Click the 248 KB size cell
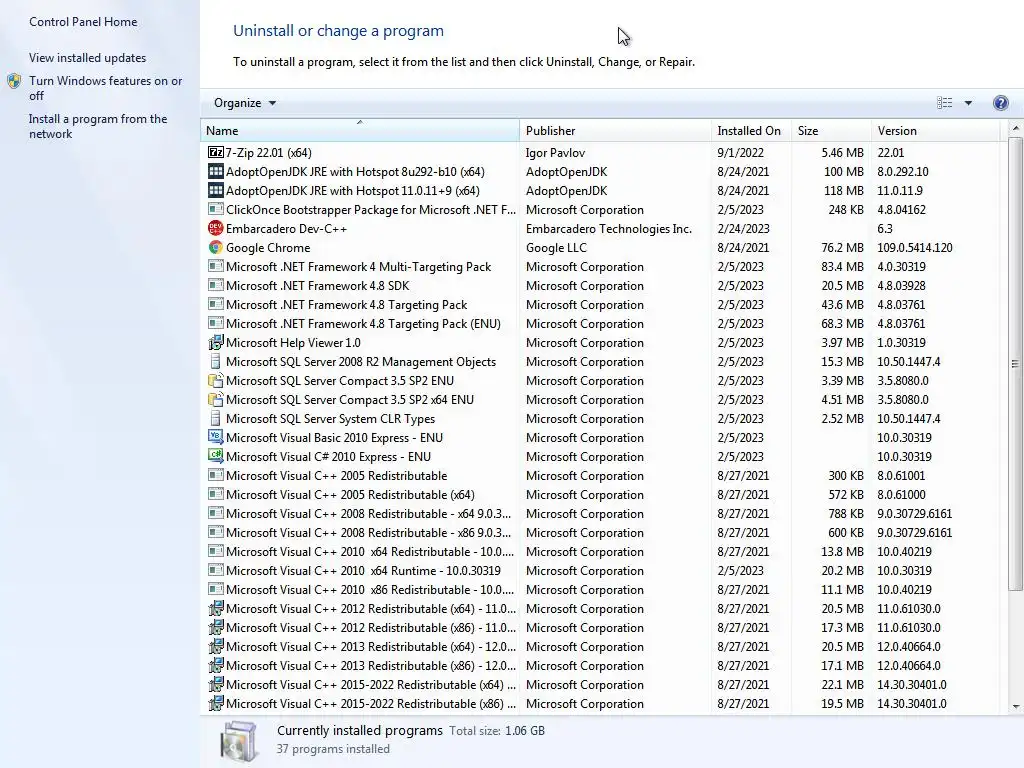Image resolution: width=1024 pixels, height=768 pixels. coord(846,210)
